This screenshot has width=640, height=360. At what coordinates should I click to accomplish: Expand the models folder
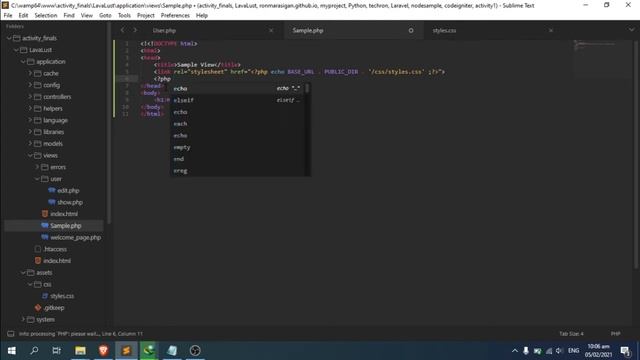(30, 144)
